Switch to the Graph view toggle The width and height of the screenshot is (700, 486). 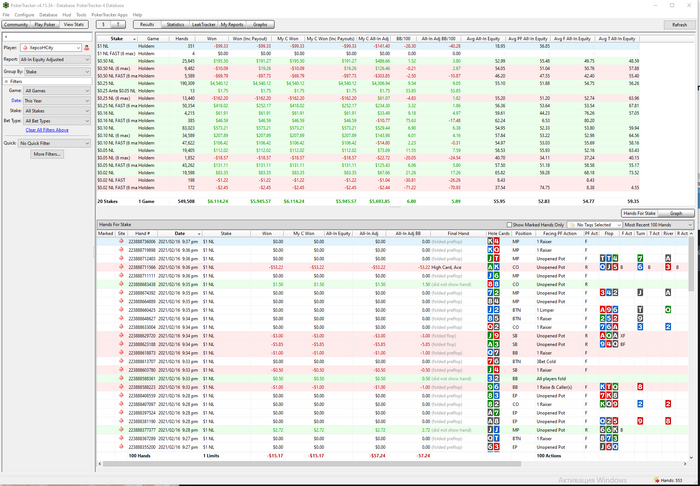(x=676, y=213)
